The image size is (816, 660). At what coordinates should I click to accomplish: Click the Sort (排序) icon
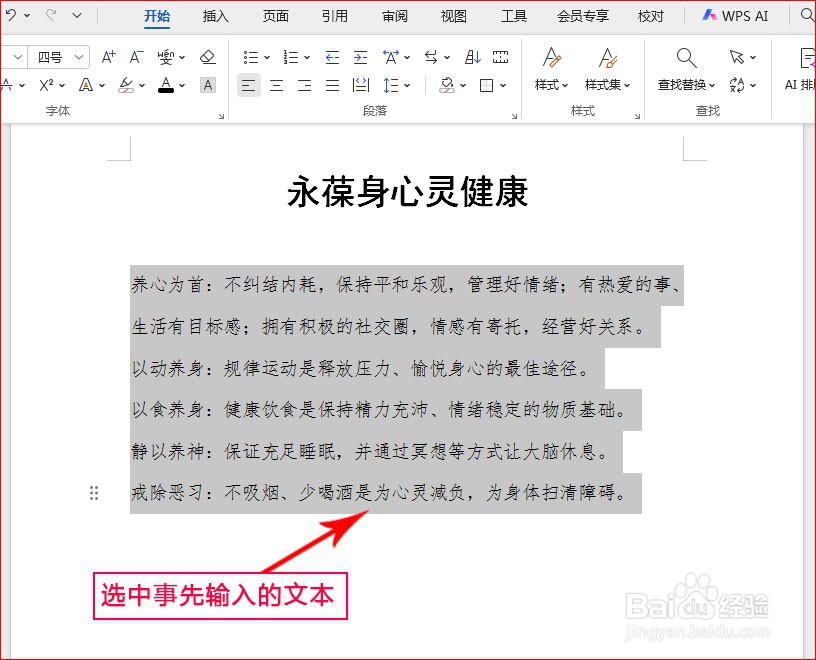click(x=474, y=57)
